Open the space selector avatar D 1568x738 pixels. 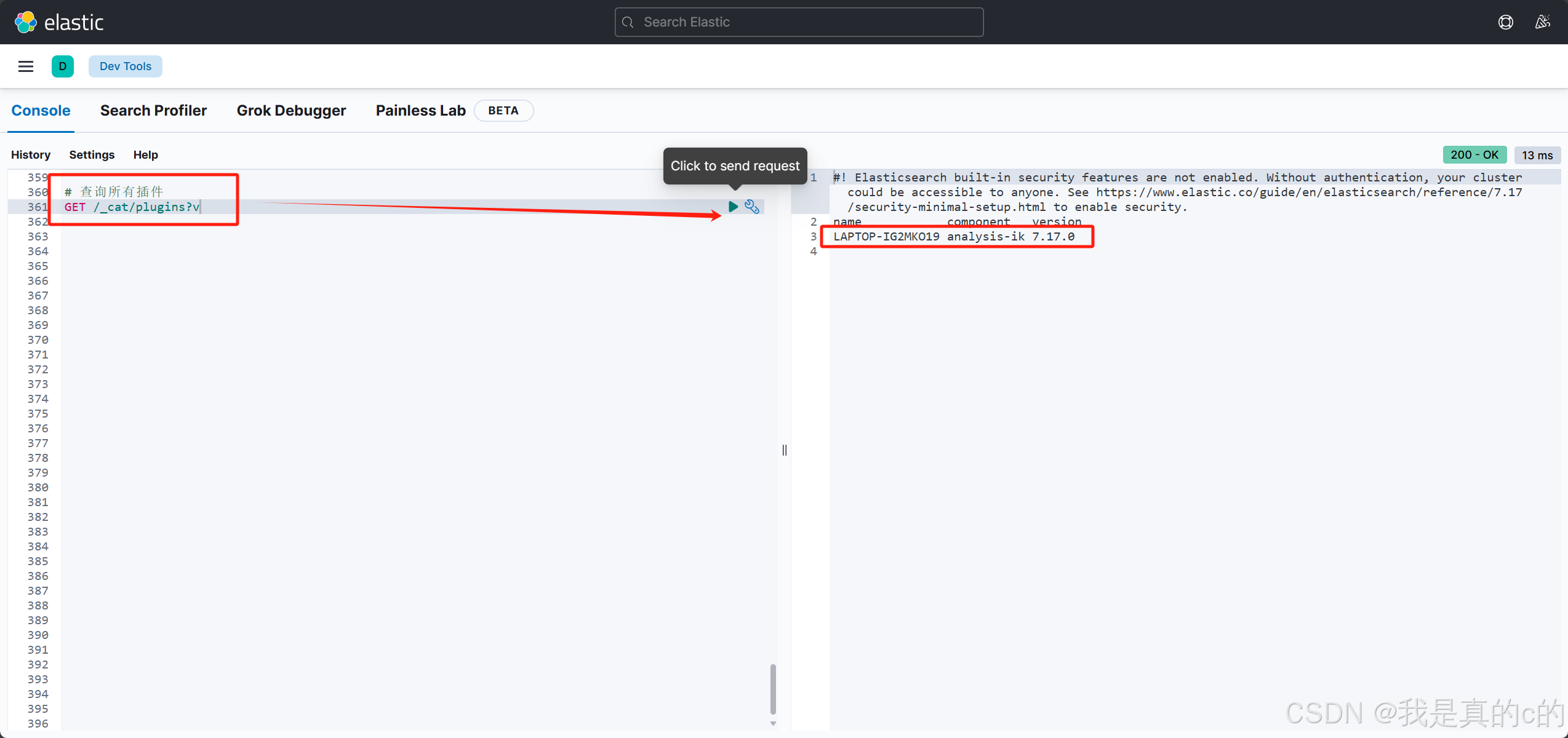63,66
